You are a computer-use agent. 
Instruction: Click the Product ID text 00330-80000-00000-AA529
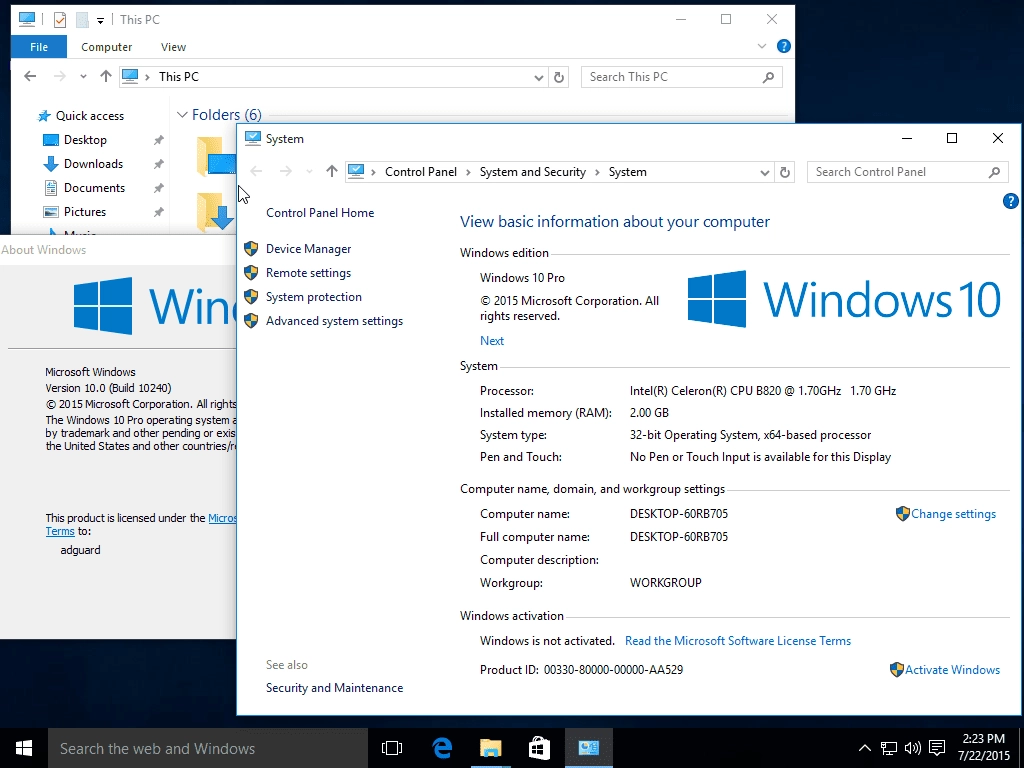tap(613, 670)
